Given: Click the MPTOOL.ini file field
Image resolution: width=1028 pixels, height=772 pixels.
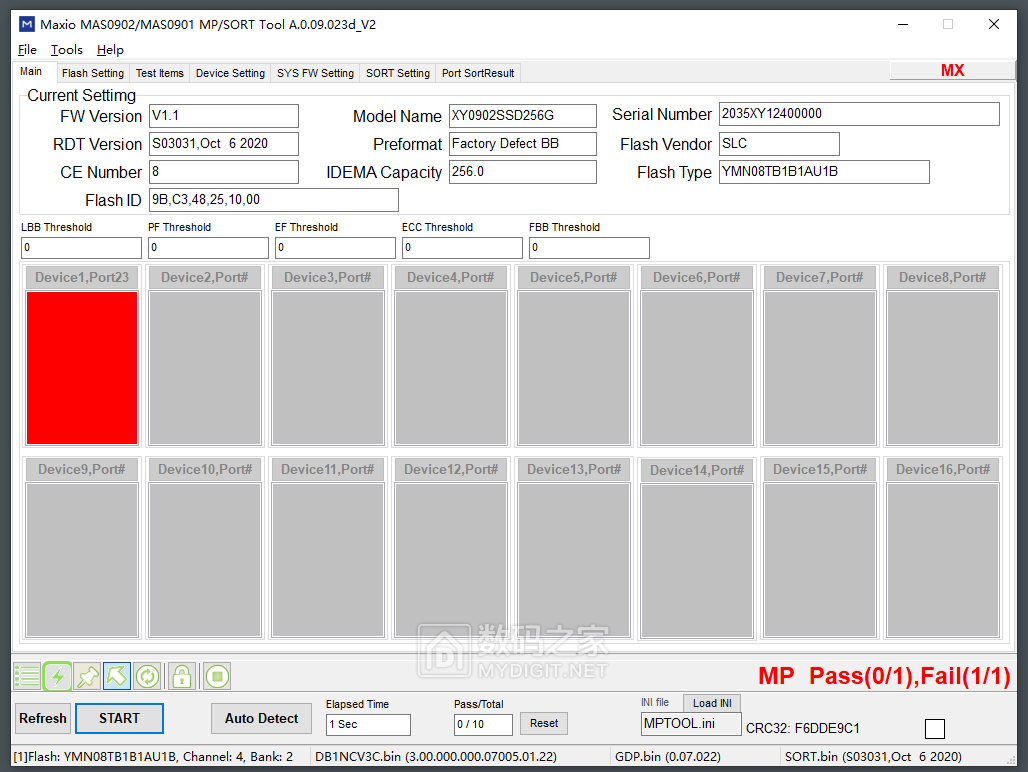Looking at the screenshot, I should tap(691, 724).
